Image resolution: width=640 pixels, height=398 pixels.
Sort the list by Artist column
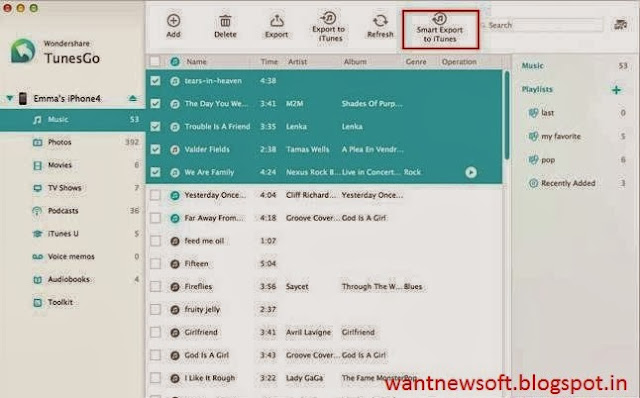click(x=298, y=62)
